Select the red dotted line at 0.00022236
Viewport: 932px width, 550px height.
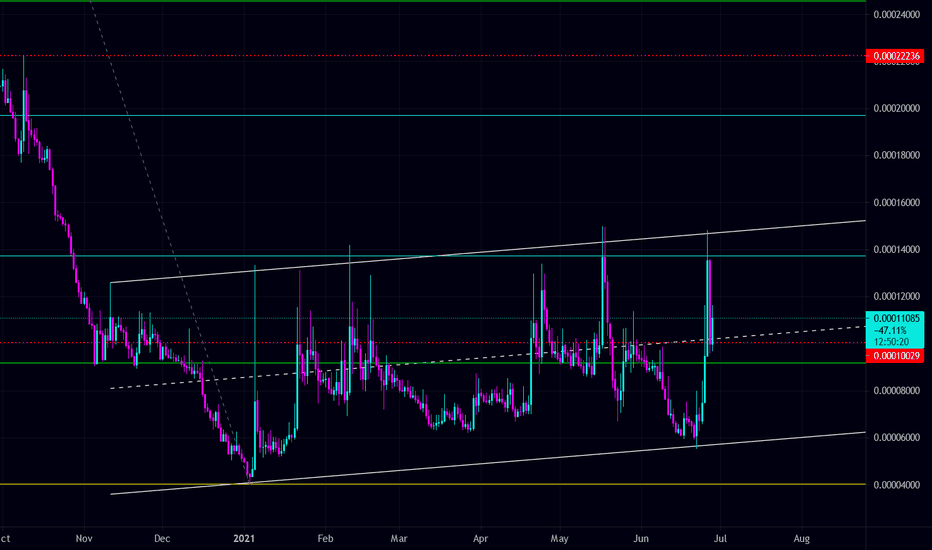coord(433,56)
